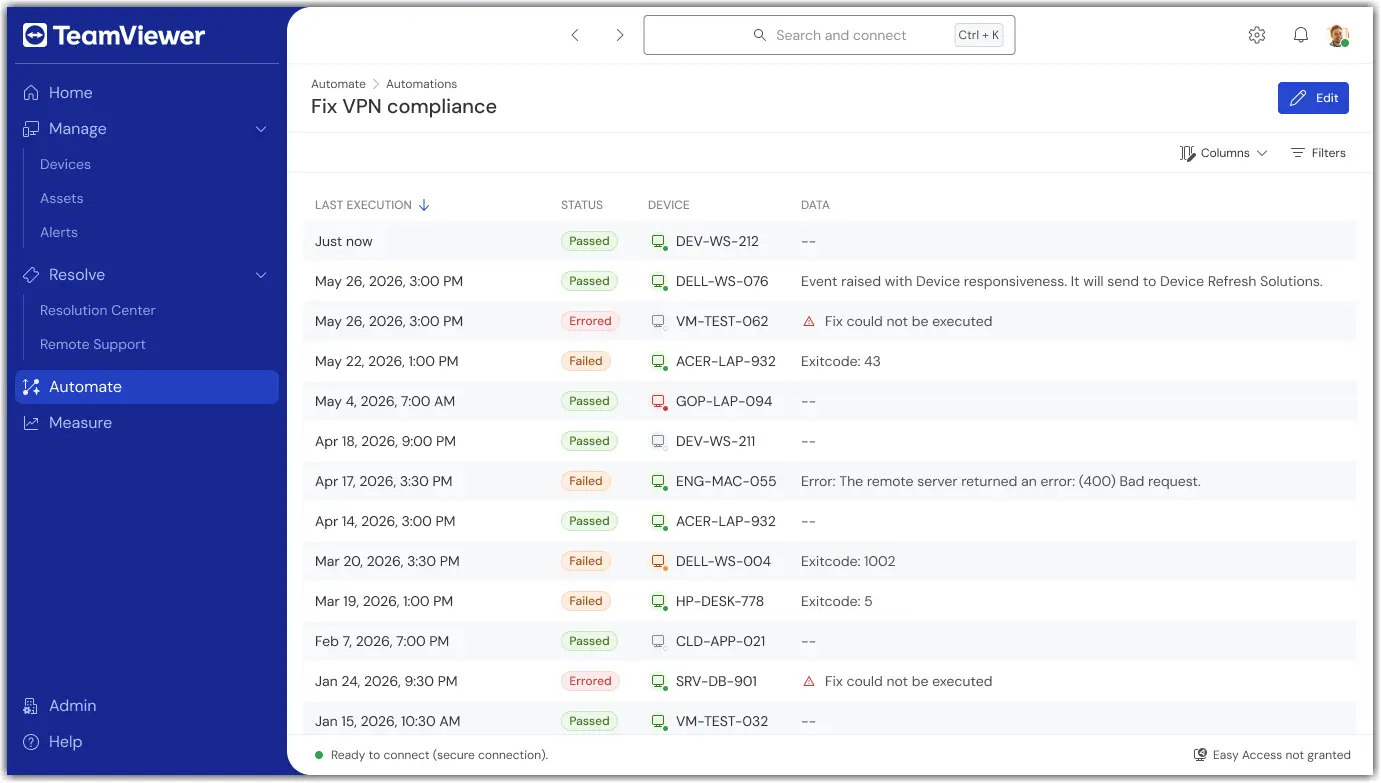The width and height of the screenshot is (1381, 783).
Task: Go forward with the right arrow
Action: point(620,35)
